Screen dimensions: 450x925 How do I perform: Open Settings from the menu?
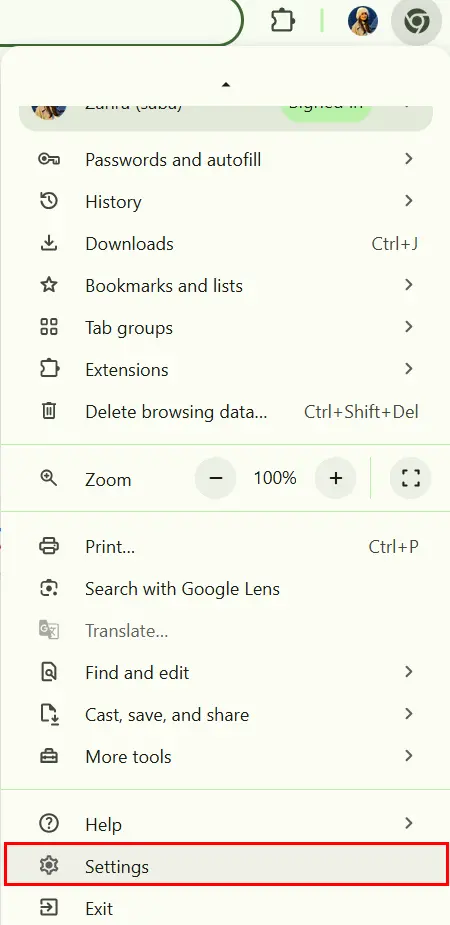(225, 865)
